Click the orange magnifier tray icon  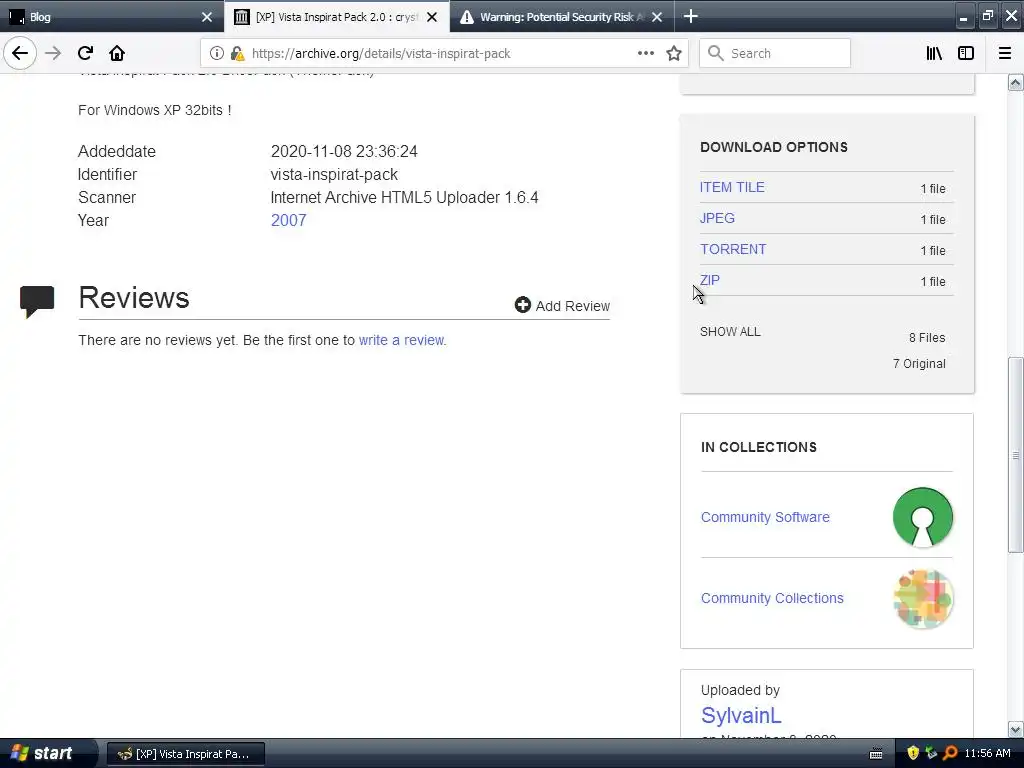click(x=950, y=753)
